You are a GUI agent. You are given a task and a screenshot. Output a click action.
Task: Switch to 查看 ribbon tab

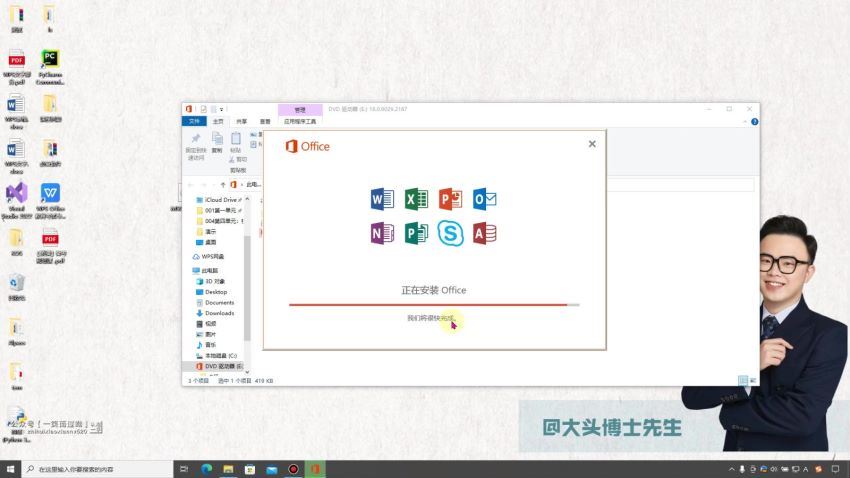click(x=265, y=121)
